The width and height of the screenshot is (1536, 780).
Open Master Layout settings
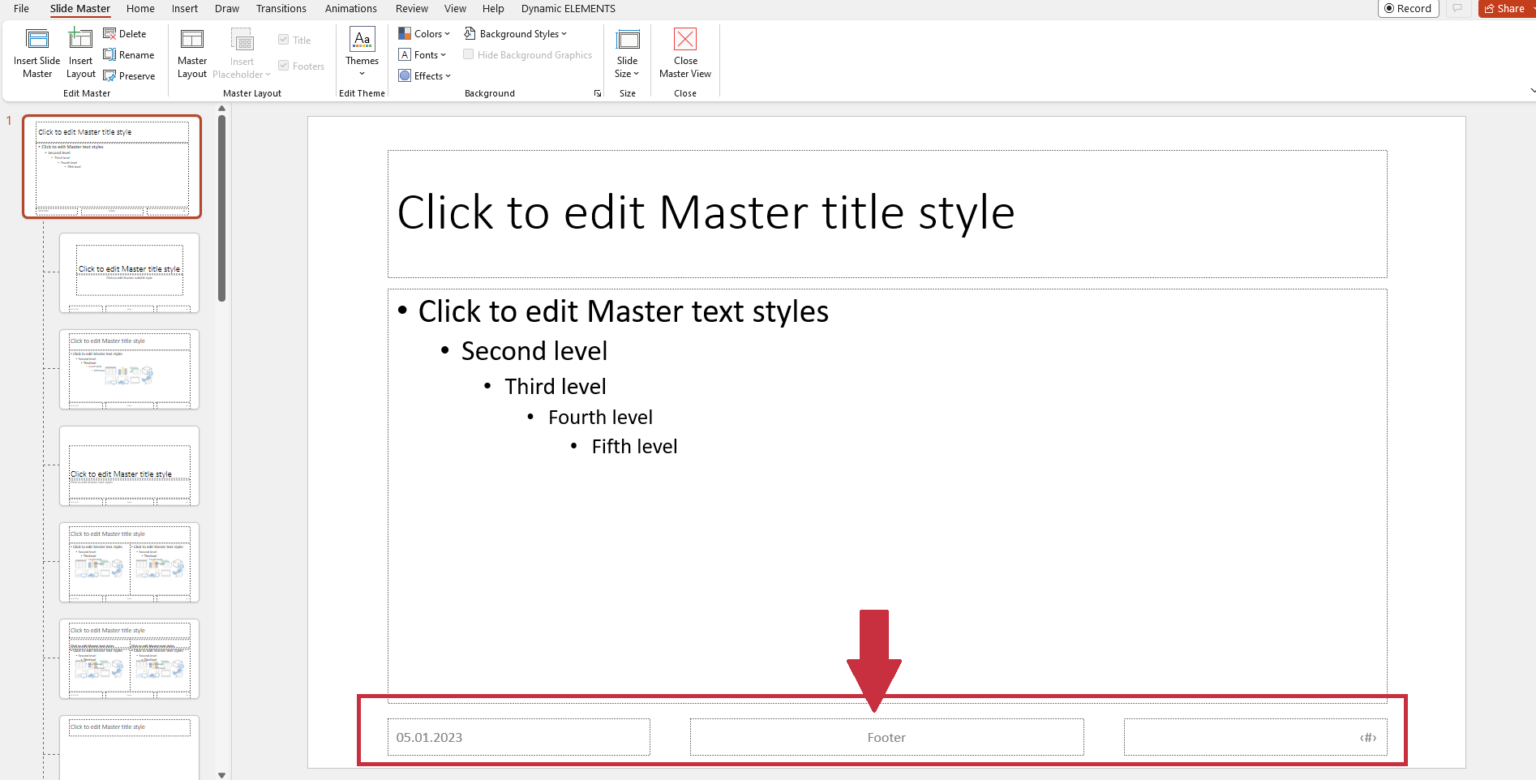[x=191, y=54]
